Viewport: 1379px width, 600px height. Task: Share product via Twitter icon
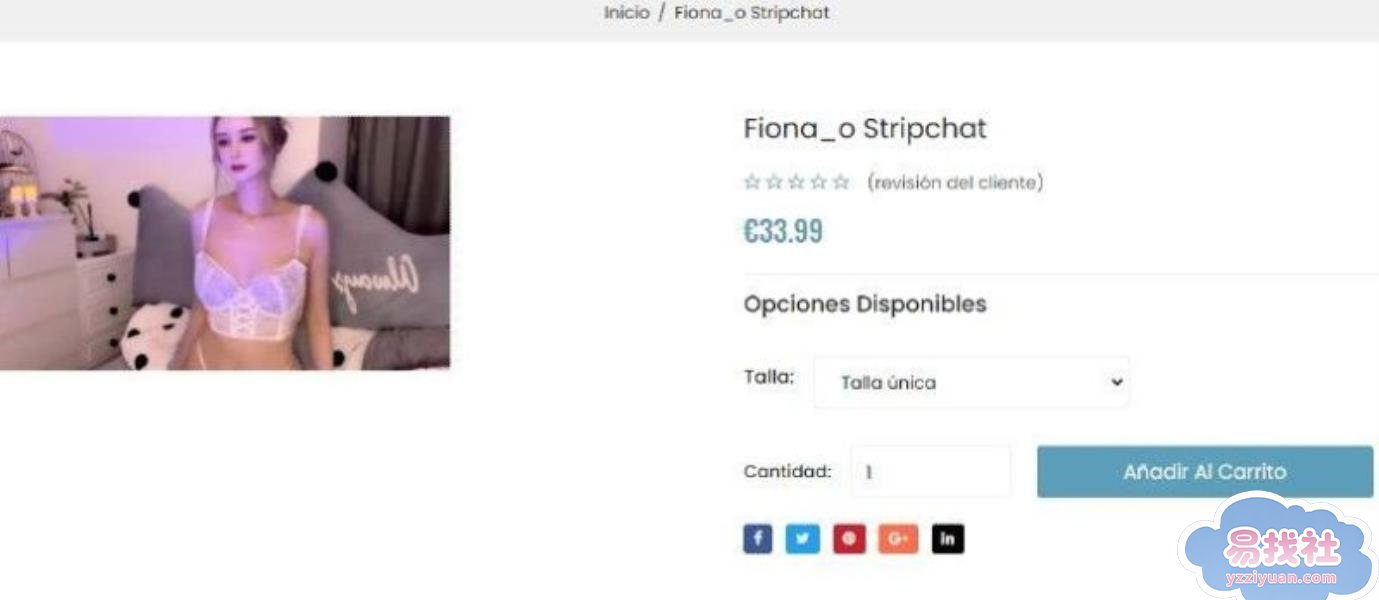[802, 539]
